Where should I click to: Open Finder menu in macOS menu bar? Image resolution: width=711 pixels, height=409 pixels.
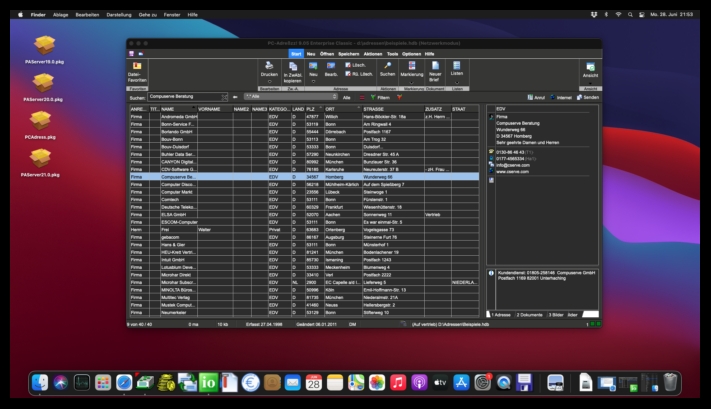click(38, 15)
